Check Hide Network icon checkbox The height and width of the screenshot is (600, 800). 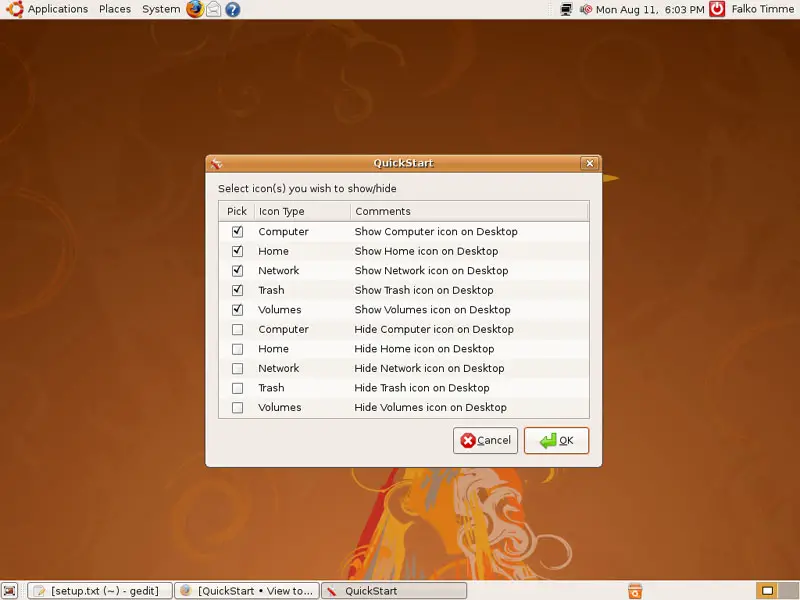pos(237,368)
